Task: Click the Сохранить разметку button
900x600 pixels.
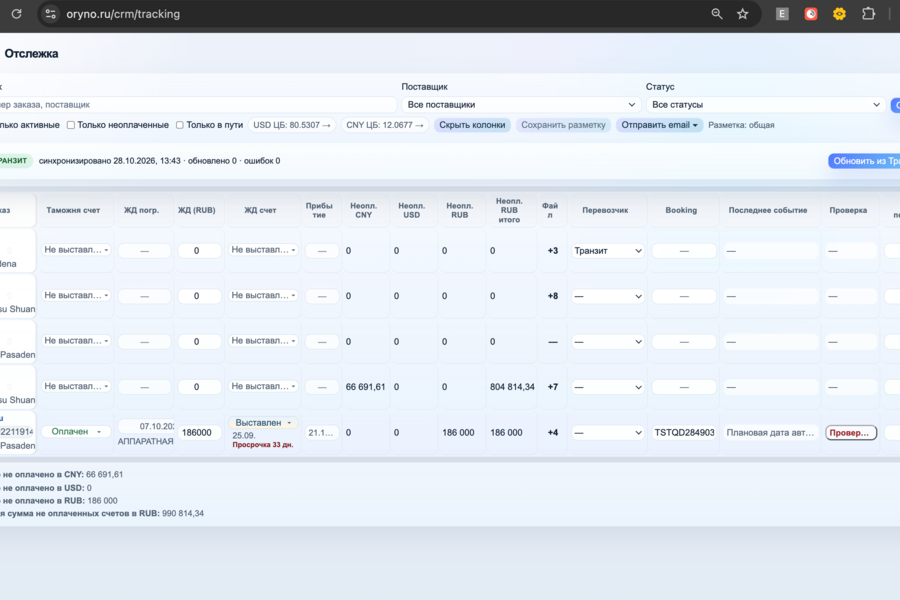Action: 563,125
